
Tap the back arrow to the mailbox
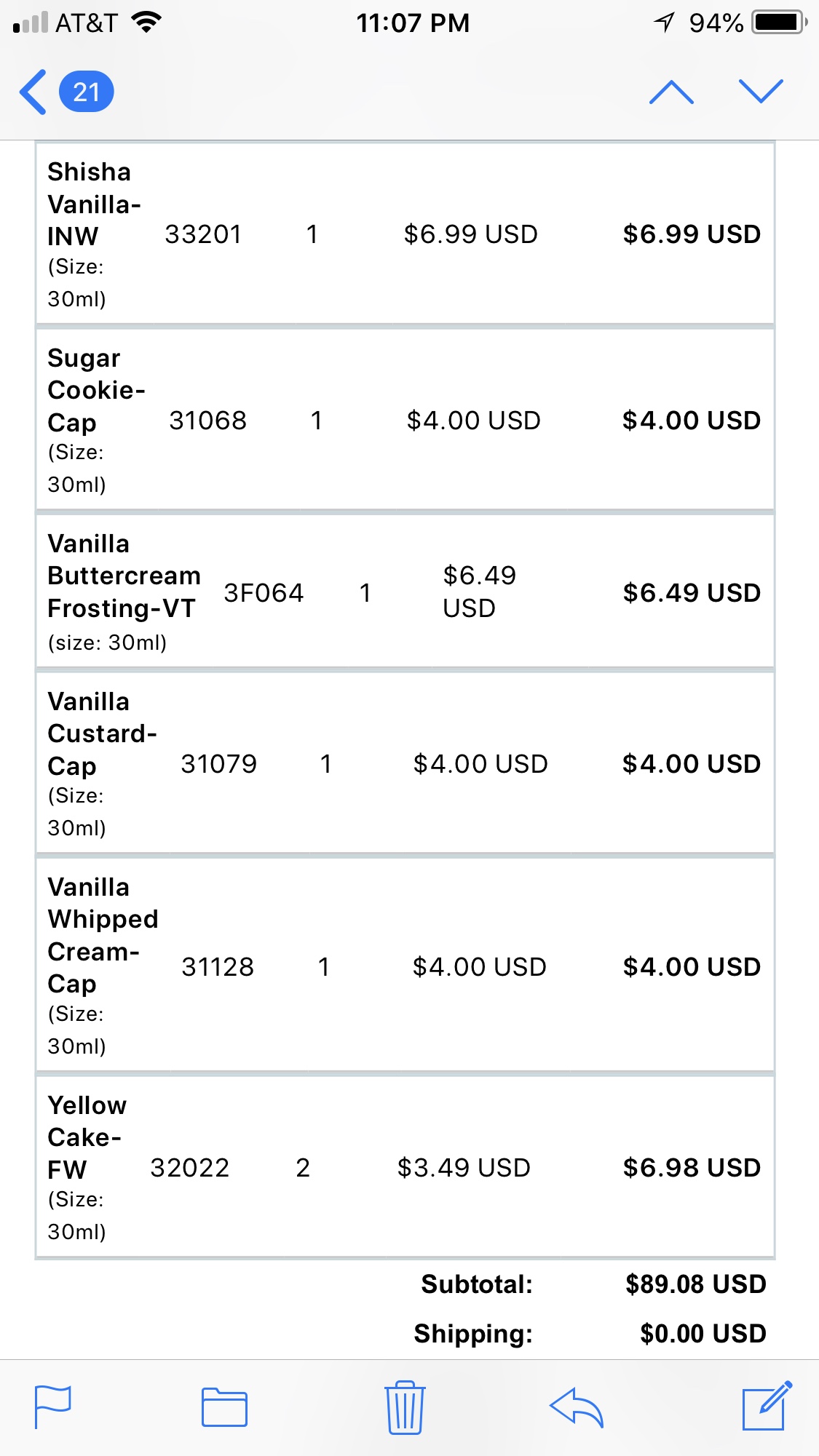(x=33, y=92)
